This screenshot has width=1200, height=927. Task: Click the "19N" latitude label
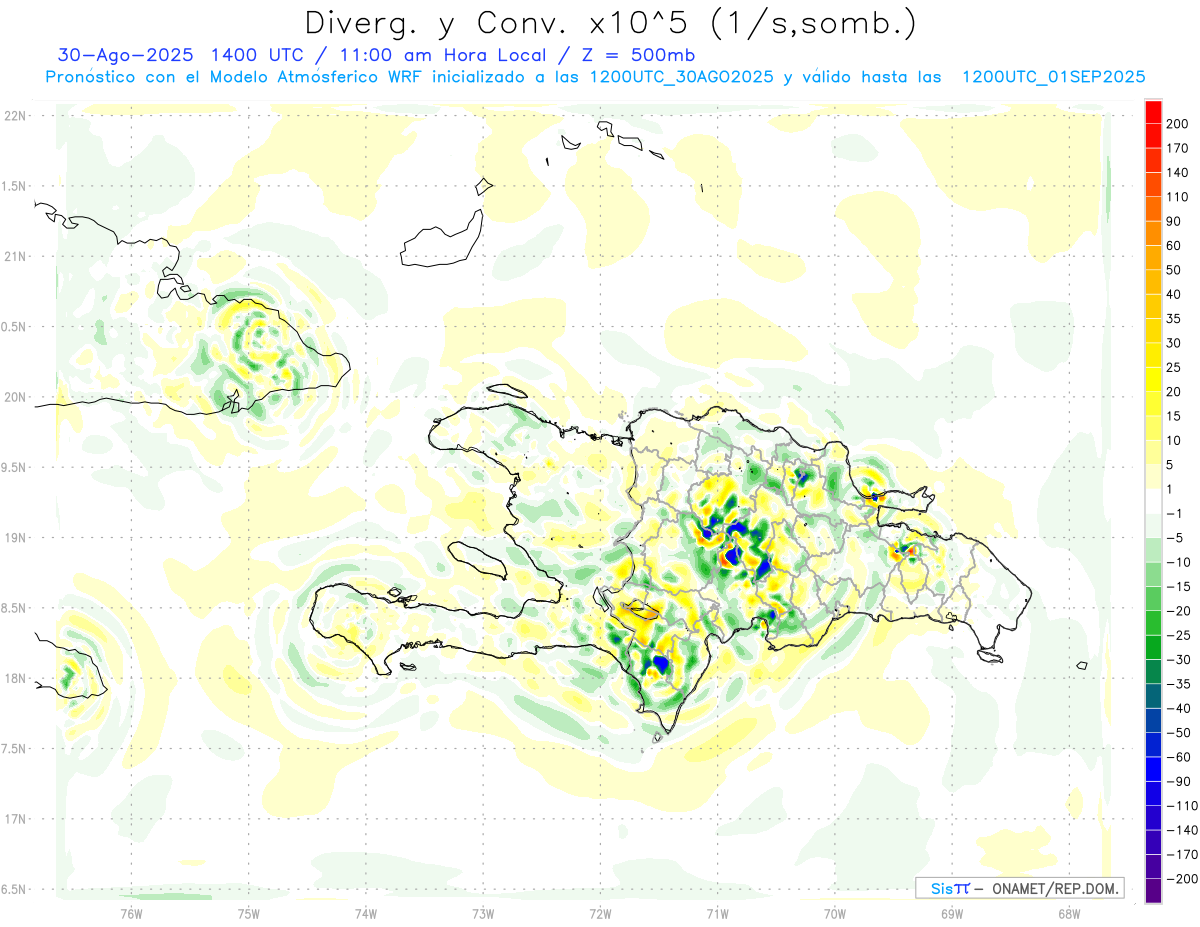[x=14, y=538]
